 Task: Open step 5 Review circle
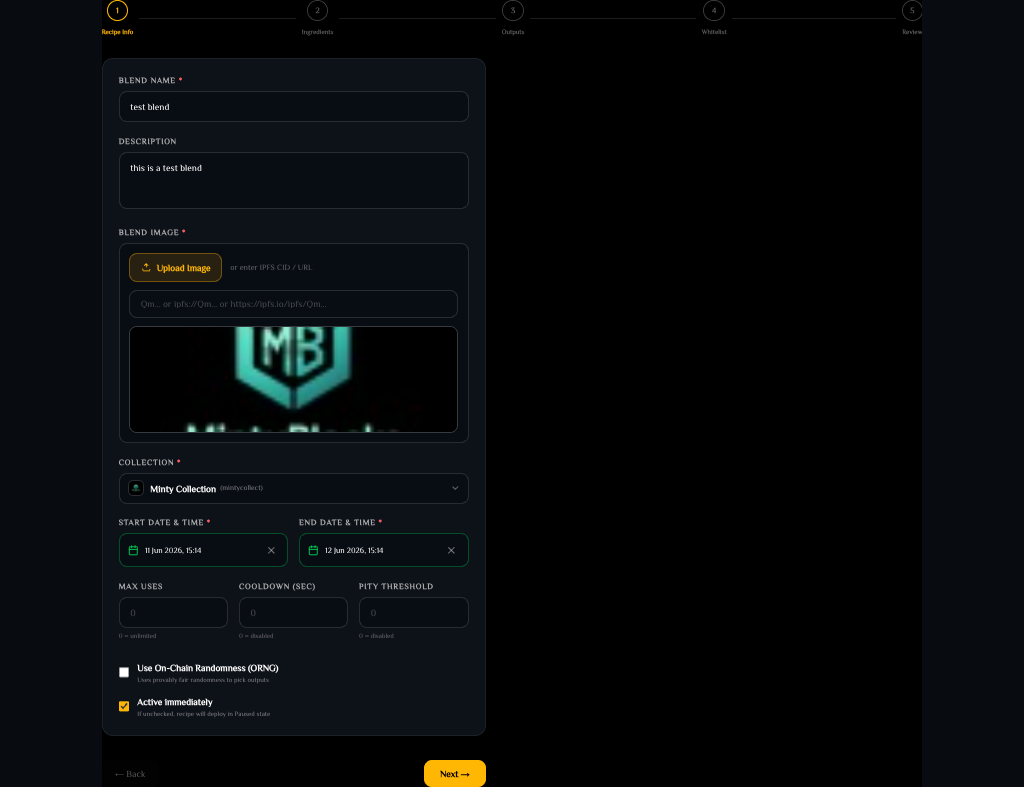912,10
